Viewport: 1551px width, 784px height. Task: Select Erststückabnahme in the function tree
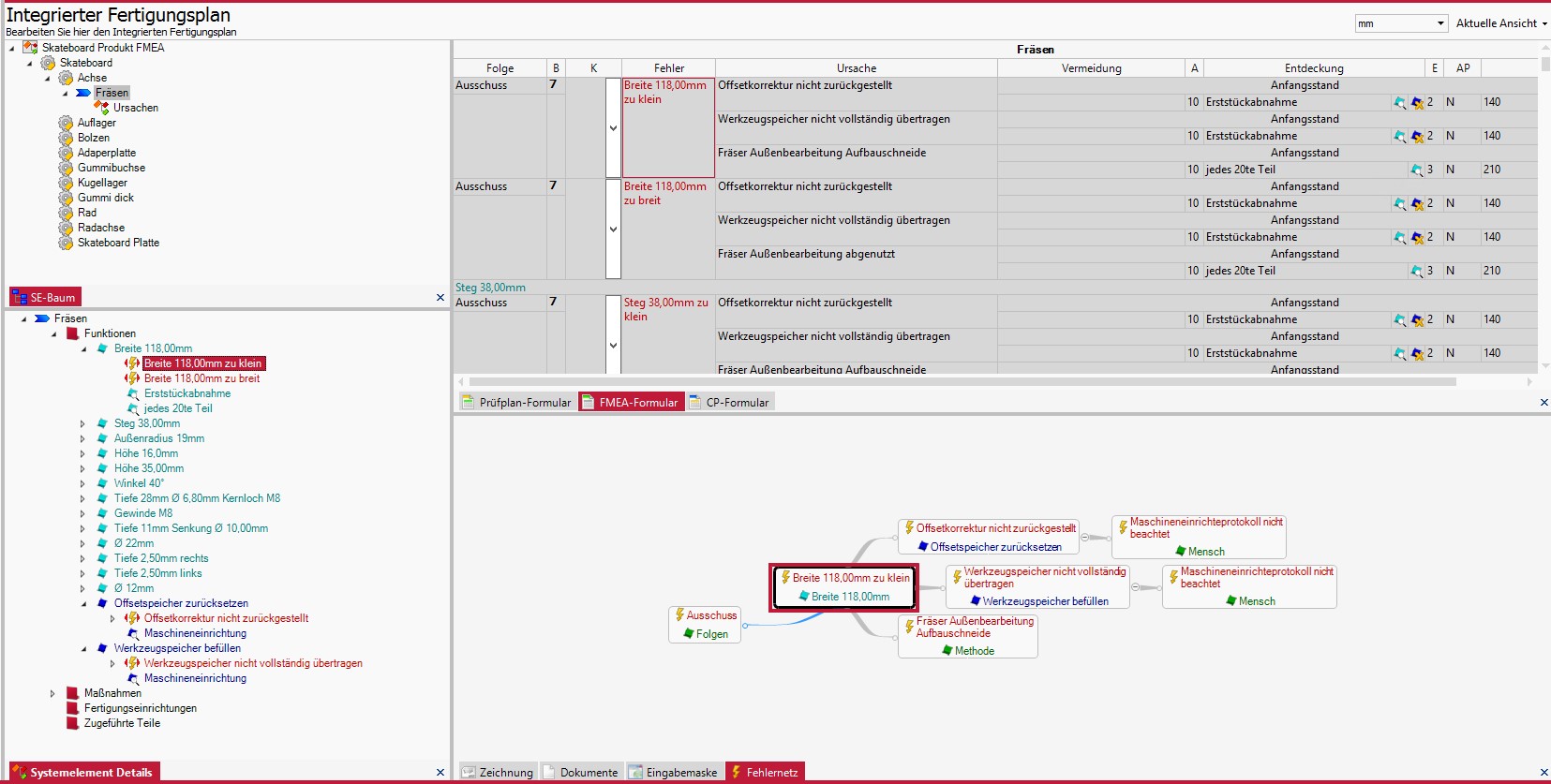tap(186, 393)
